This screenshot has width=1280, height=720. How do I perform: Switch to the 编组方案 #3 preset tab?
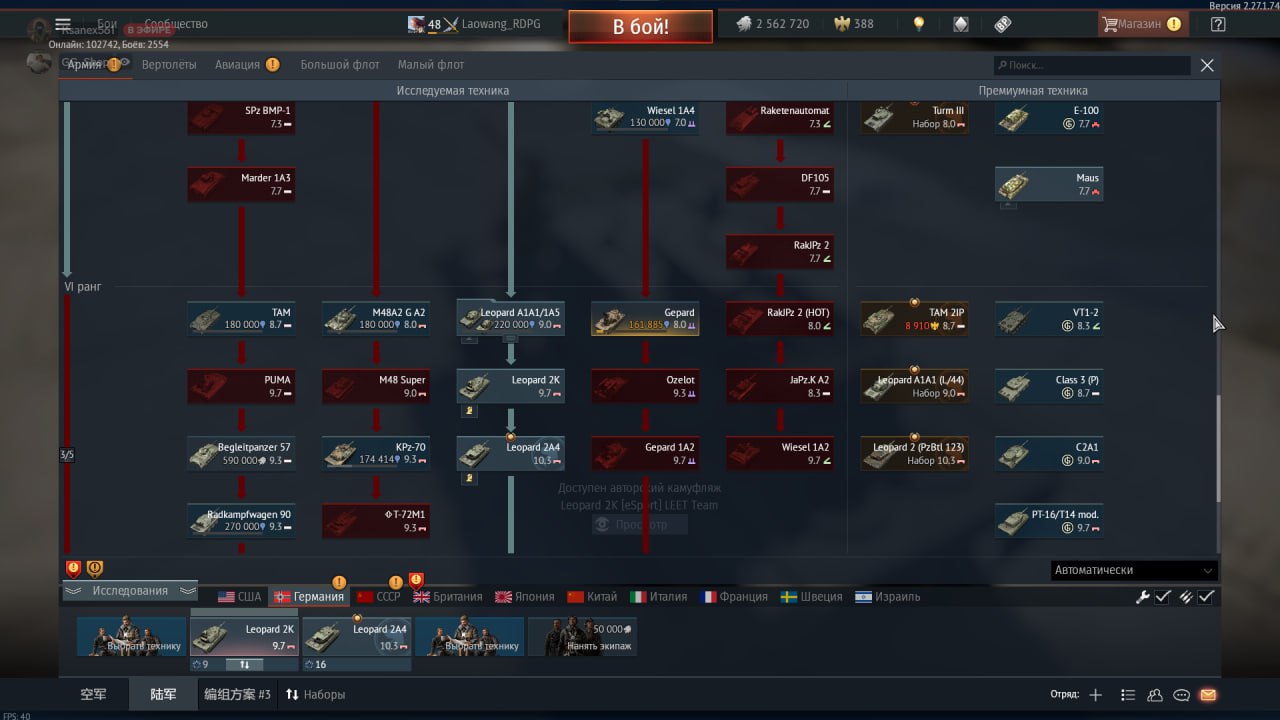pos(237,695)
